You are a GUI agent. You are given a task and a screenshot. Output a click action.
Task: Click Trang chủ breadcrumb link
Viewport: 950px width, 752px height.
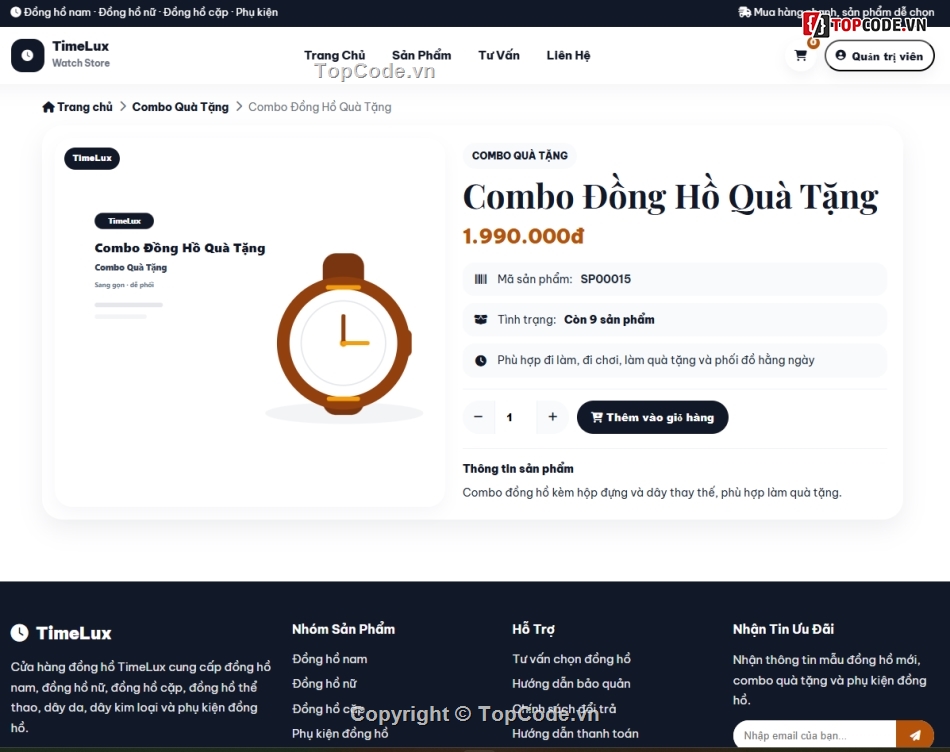coord(85,107)
